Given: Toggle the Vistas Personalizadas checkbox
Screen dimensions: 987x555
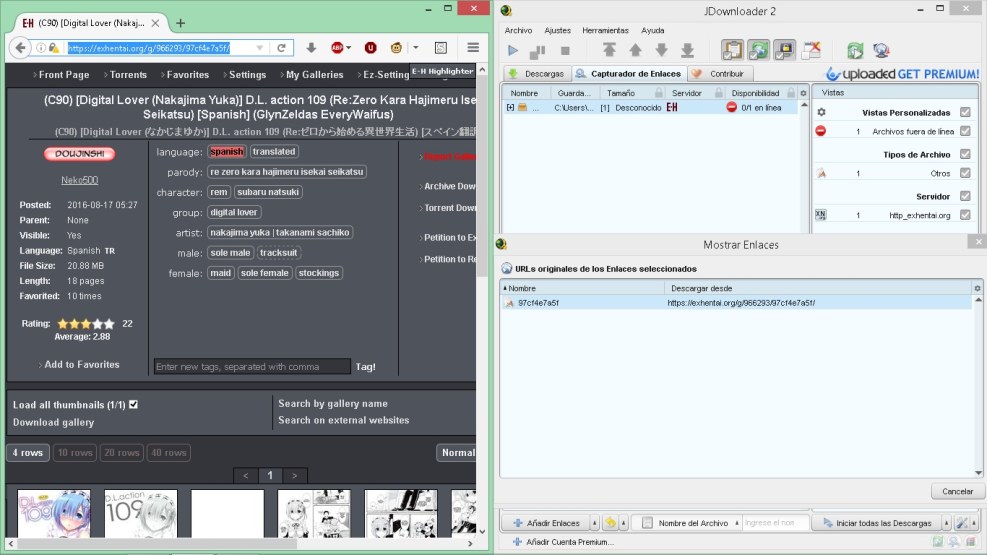Looking at the screenshot, I should 965,113.
